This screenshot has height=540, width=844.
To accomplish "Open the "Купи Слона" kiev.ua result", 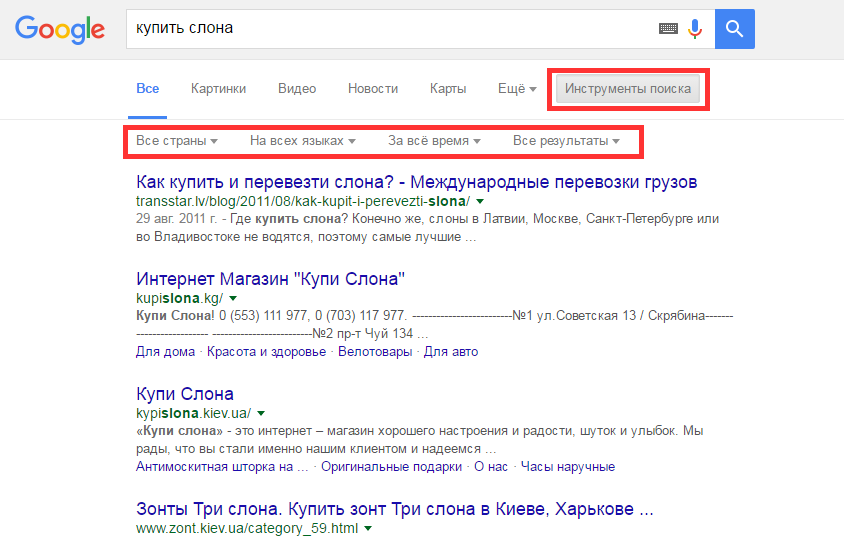I will [185, 394].
